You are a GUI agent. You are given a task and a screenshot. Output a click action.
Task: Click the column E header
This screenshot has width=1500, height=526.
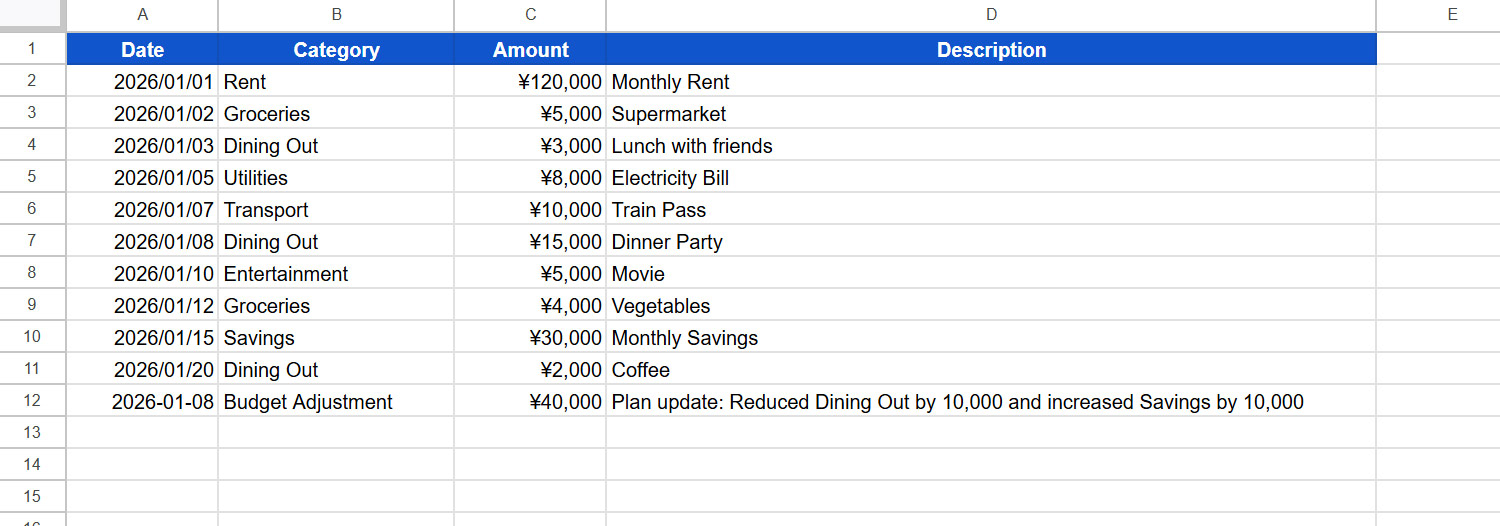[1452, 14]
